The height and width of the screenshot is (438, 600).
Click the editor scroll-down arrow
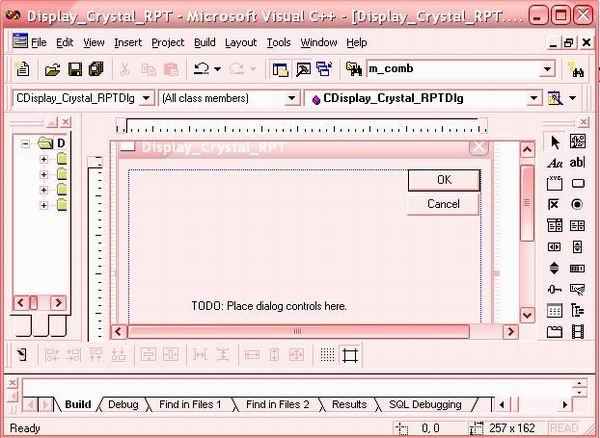pyautogui.click(x=527, y=315)
